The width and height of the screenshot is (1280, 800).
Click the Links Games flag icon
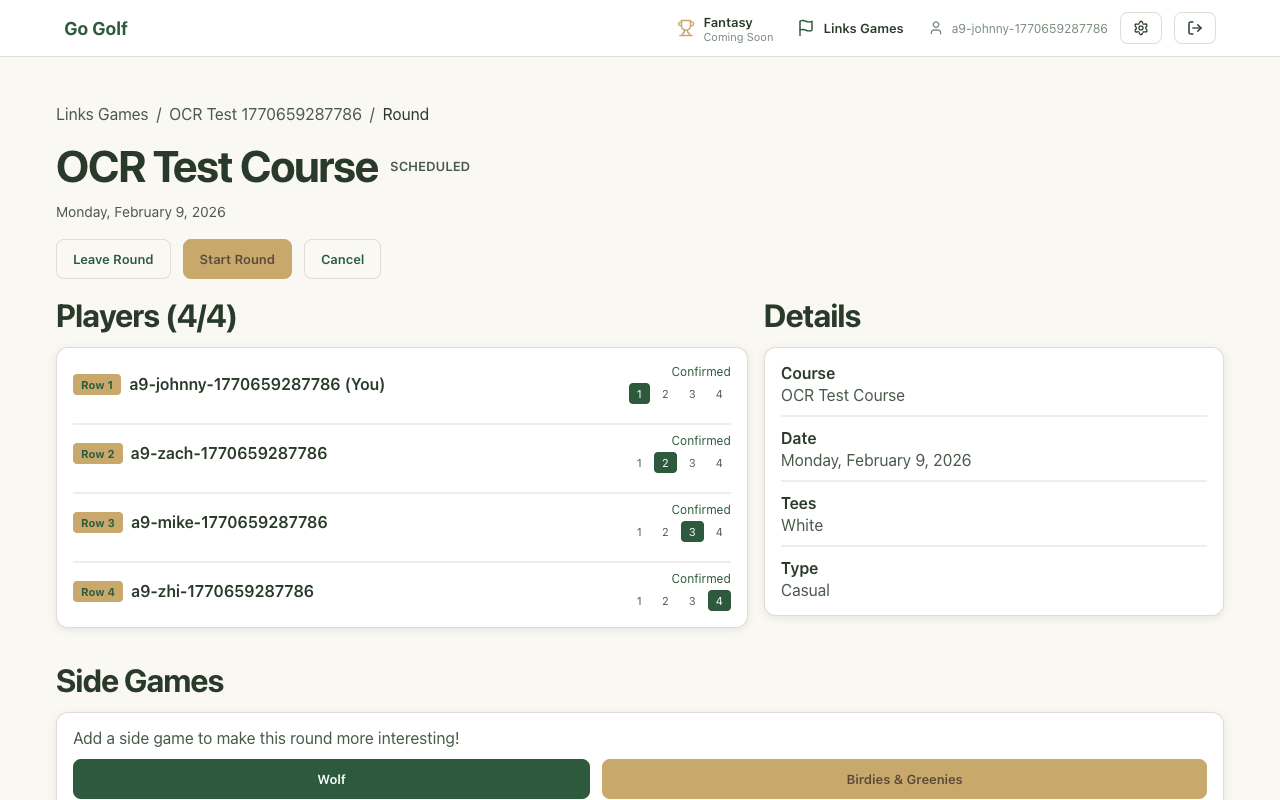[x=805, y=28]
